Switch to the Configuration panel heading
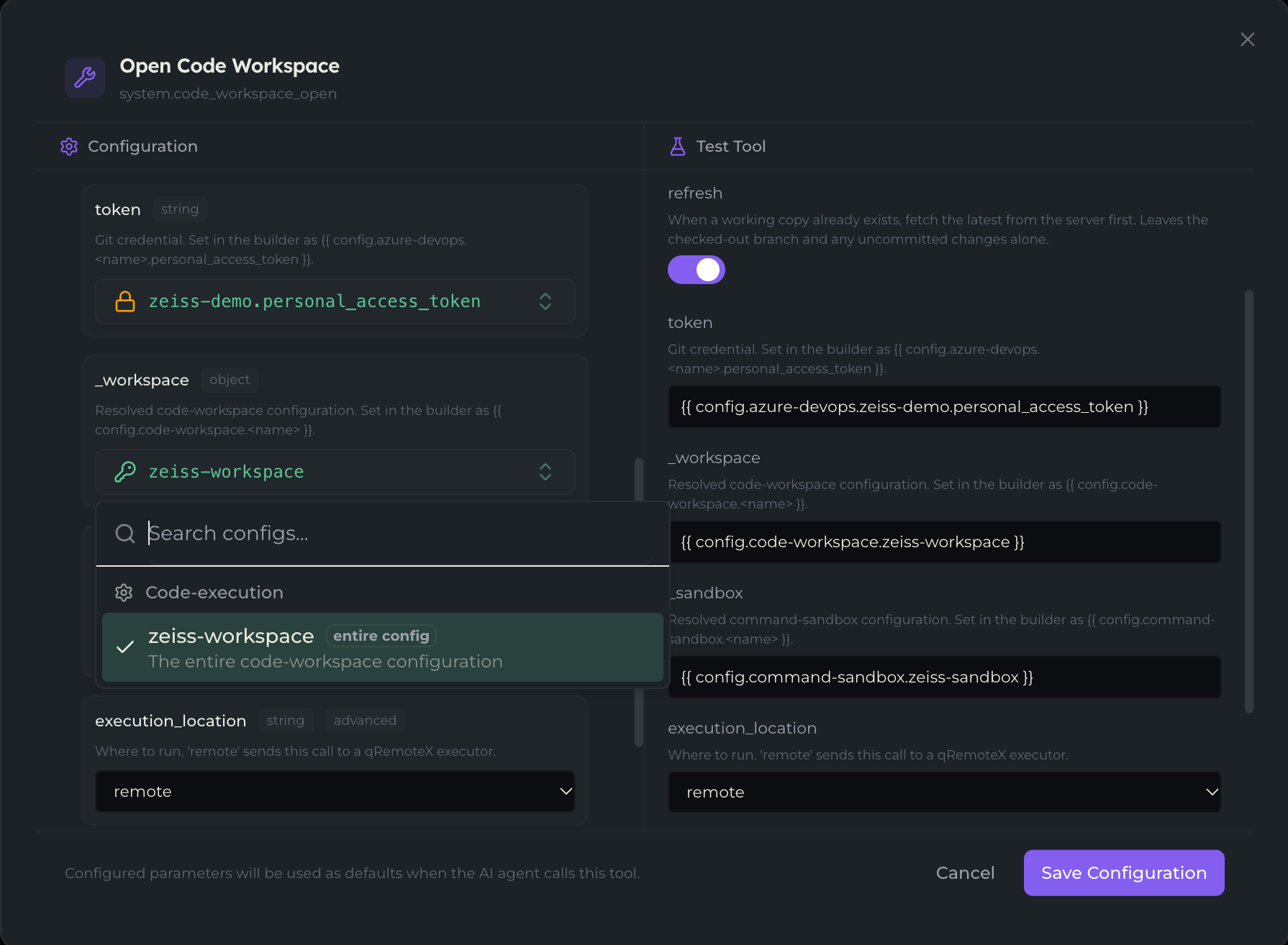1288x945 pixels. pos(142,147)
